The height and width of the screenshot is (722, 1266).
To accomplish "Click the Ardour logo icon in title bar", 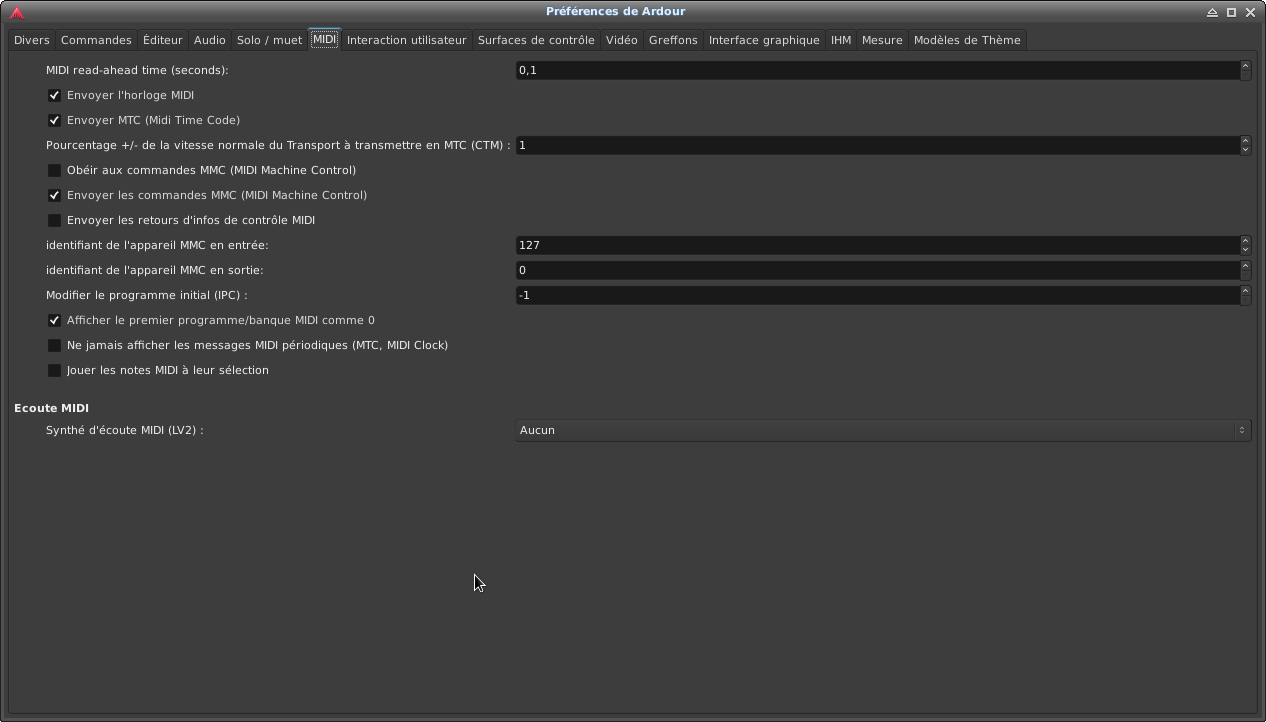I will point(17,12).
